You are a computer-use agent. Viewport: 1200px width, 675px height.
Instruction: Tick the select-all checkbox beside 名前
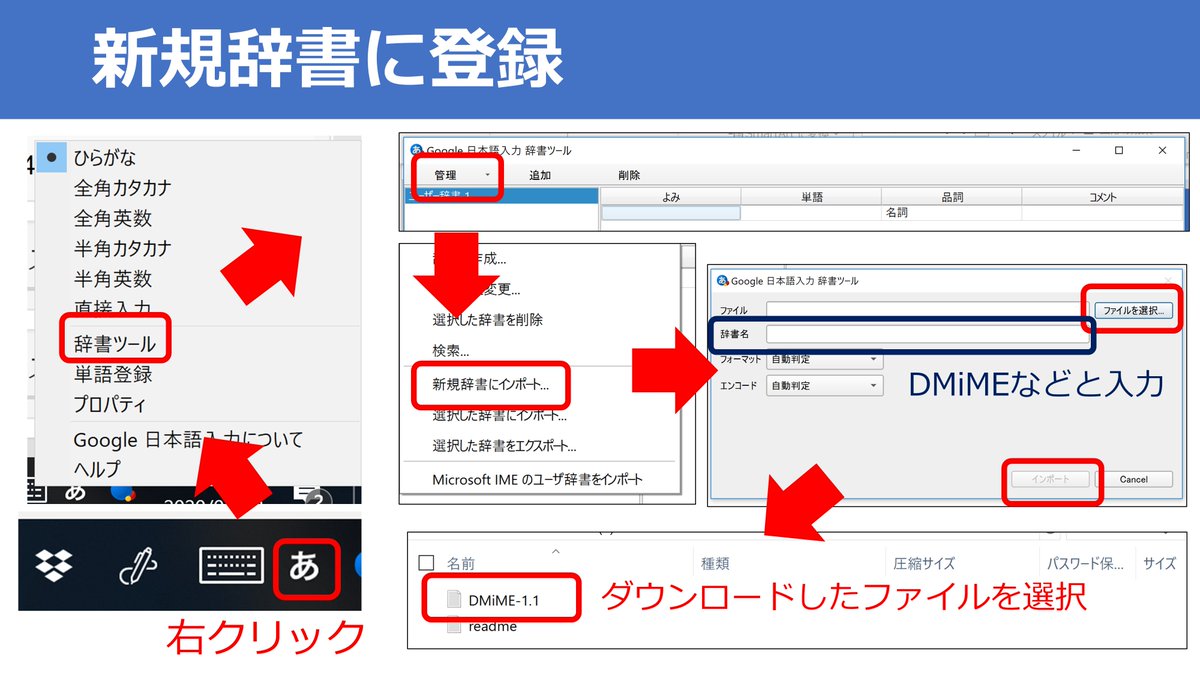click(426, 563)
